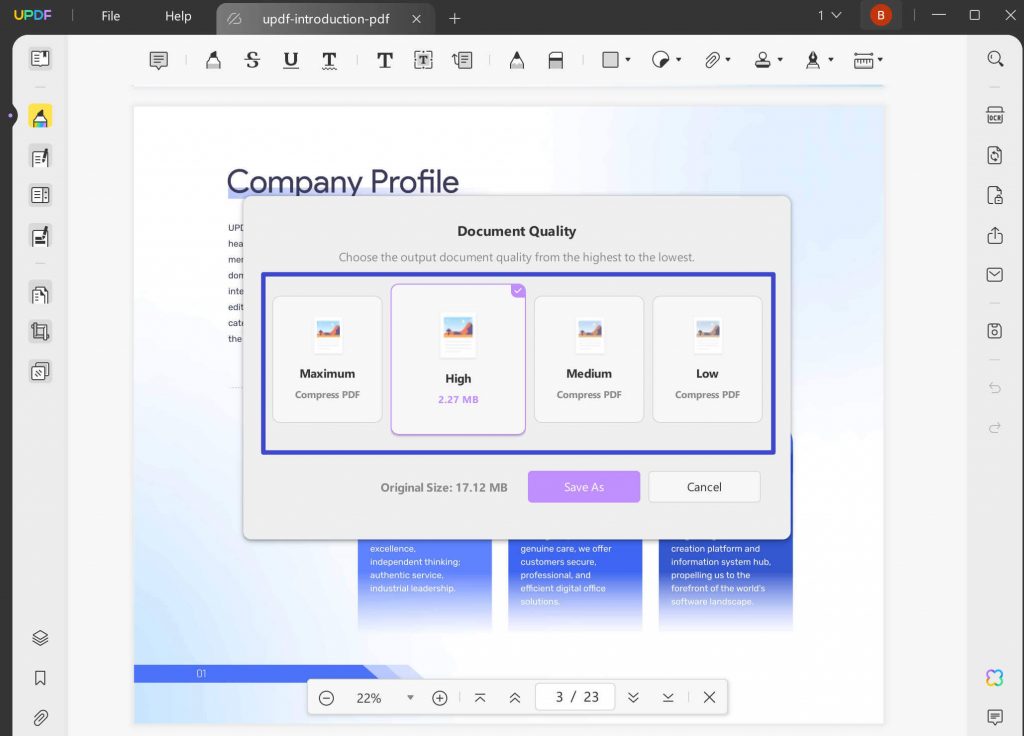Open the Crop pages tool in left sidebar
Screen dimensions: 1024x736
point(39,331)
